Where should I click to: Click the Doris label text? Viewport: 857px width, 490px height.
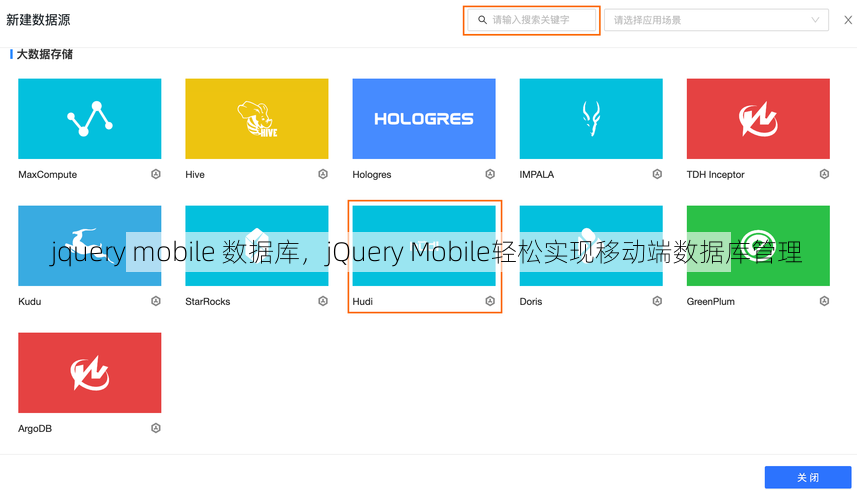531,302
